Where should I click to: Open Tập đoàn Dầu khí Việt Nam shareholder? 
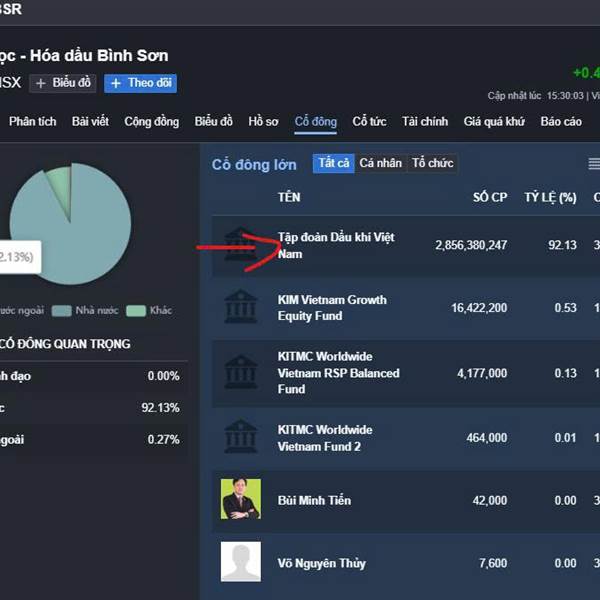tap(336, 245)
